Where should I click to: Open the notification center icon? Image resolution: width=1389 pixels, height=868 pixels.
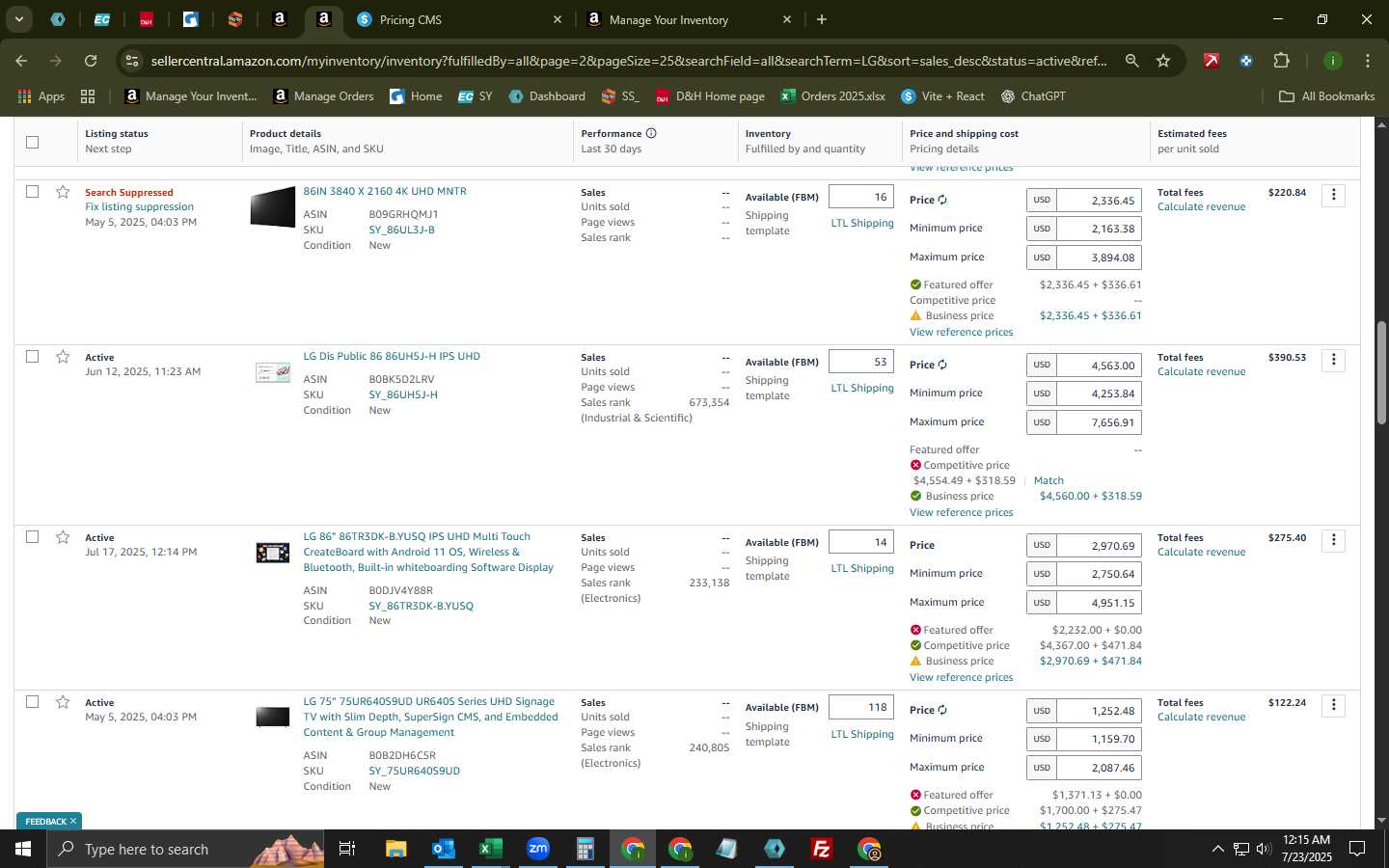(1357, 849)
